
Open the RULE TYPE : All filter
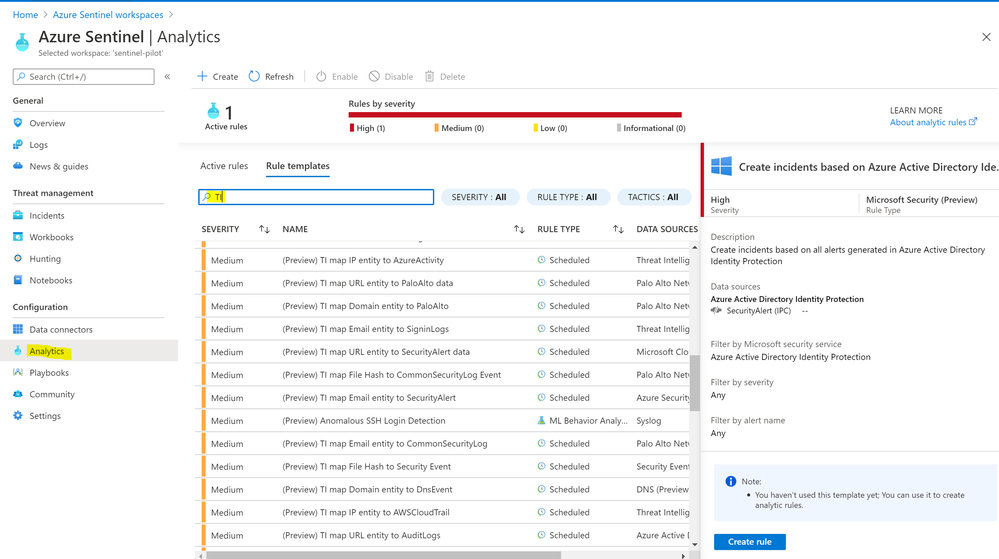(x=568, y=197)
